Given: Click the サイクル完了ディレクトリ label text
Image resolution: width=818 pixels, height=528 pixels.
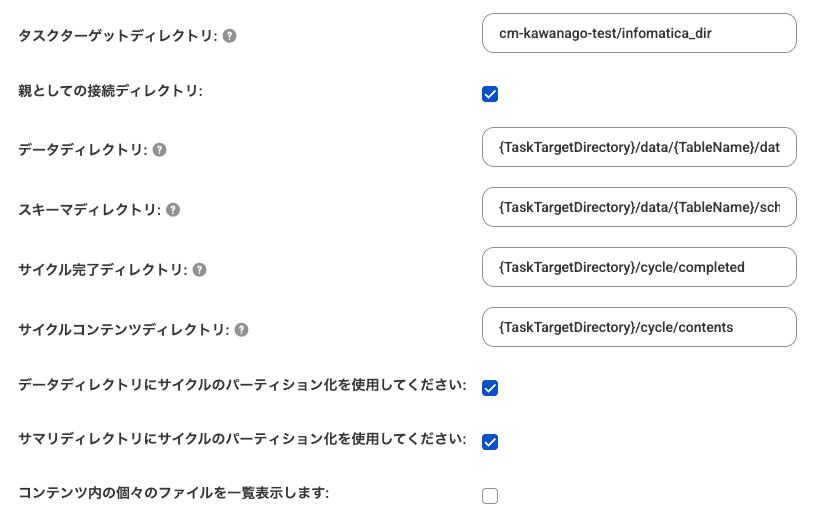Looking at the screenshot, I should [103, 270].
